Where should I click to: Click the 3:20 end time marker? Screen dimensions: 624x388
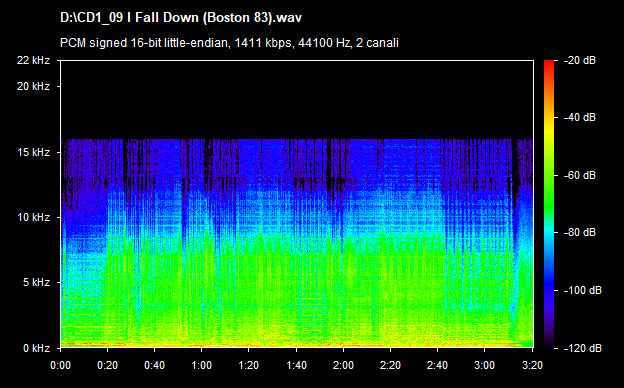coord(532,365)
